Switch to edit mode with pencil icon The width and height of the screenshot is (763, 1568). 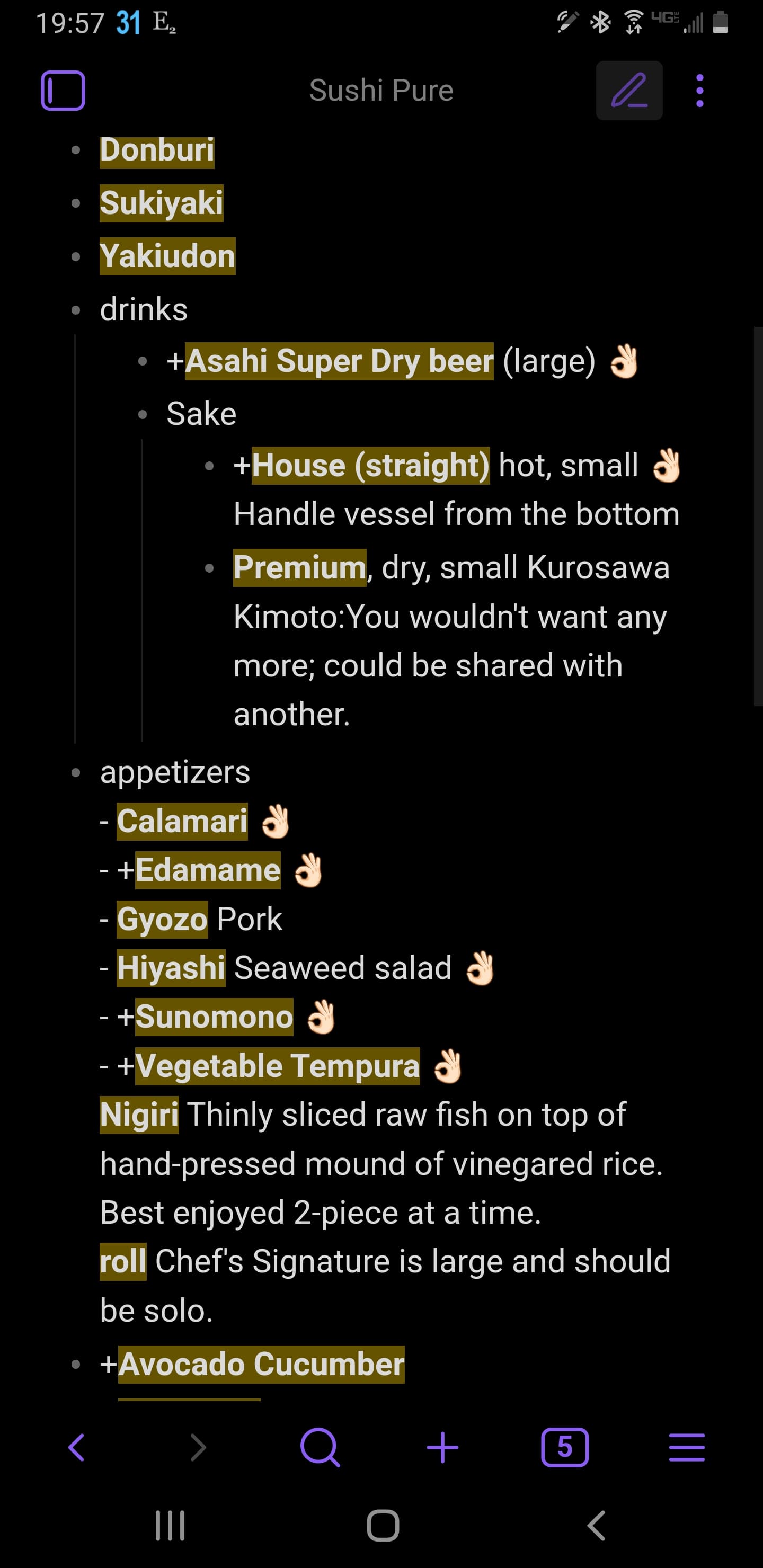[628, 91]
